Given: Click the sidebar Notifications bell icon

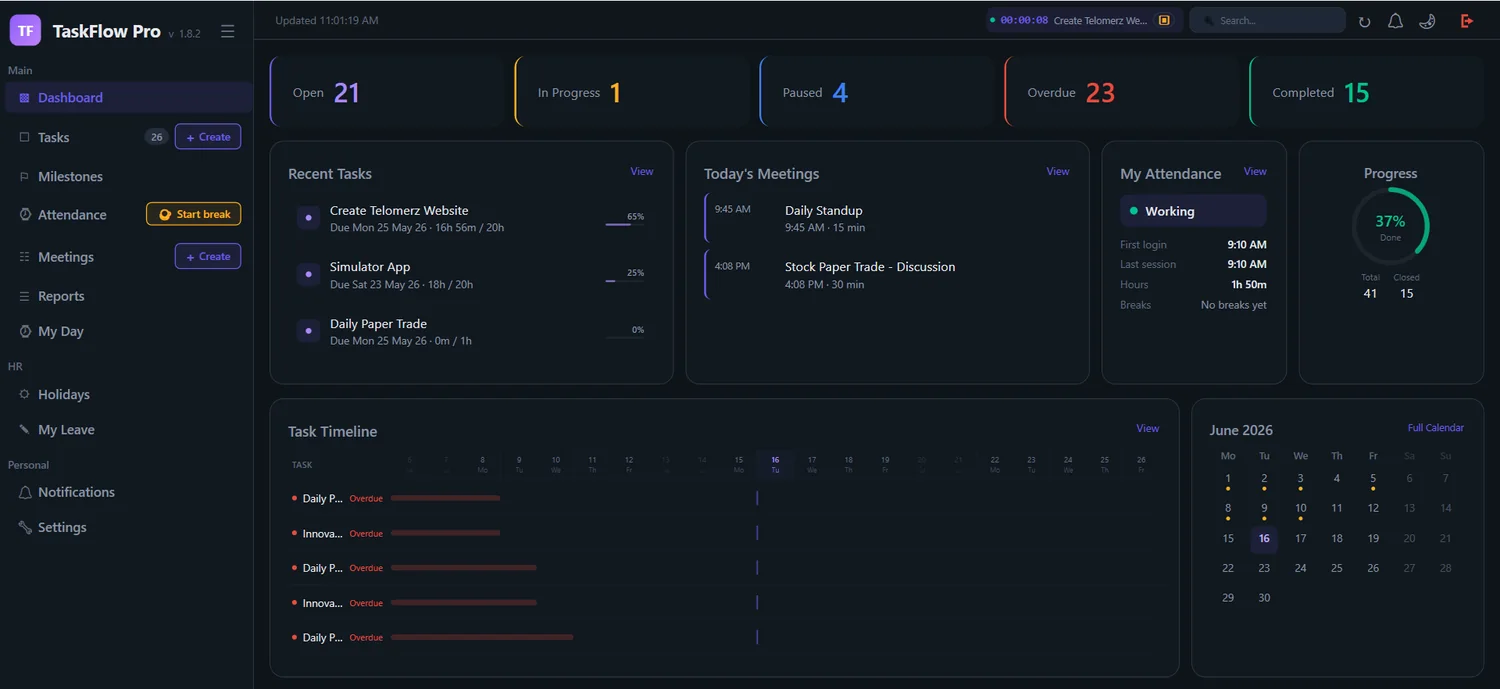Looking at the screenshot, I should tap(25, 492).
